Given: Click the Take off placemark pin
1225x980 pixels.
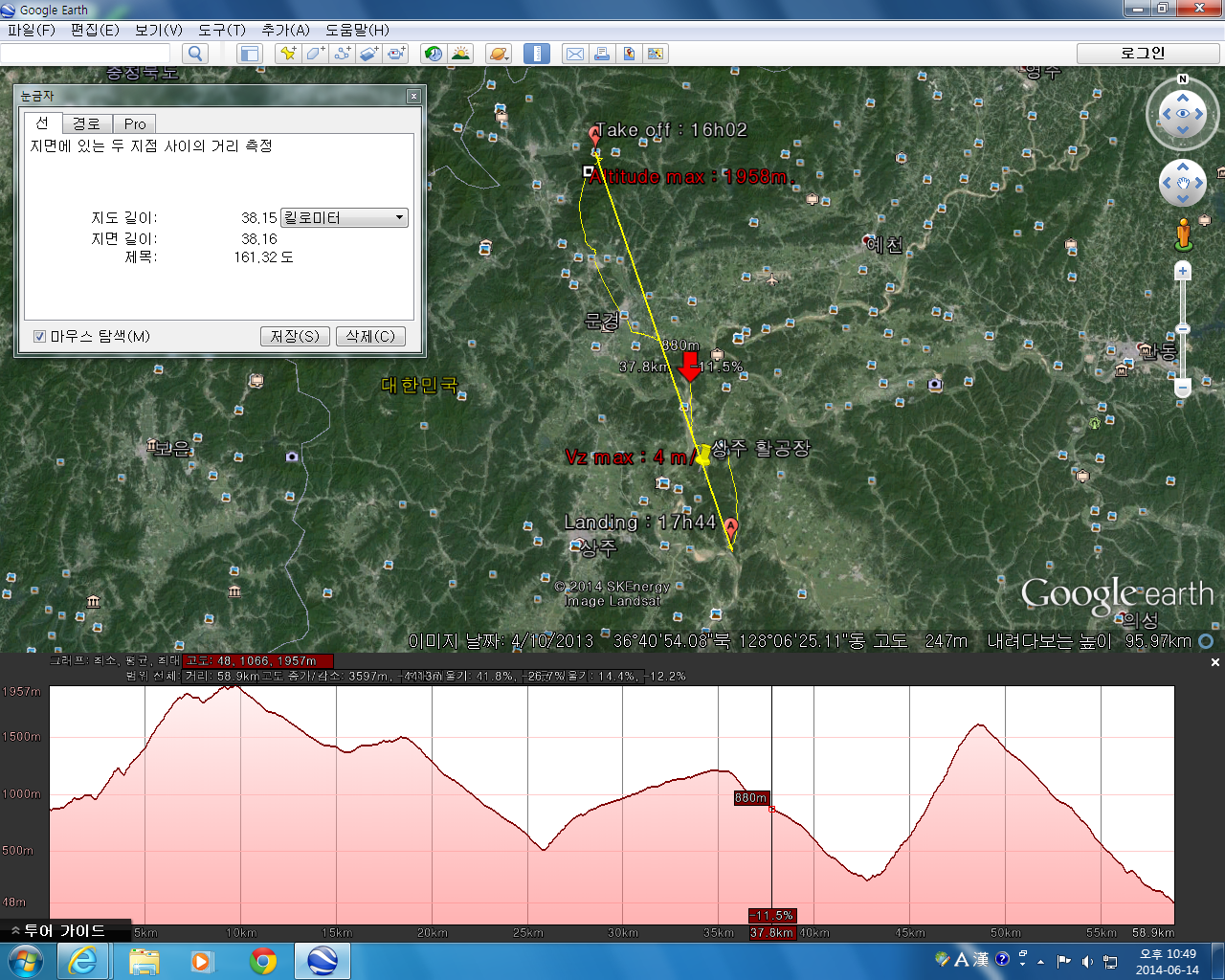Looking at the screenshot, I should pos(594,137).
